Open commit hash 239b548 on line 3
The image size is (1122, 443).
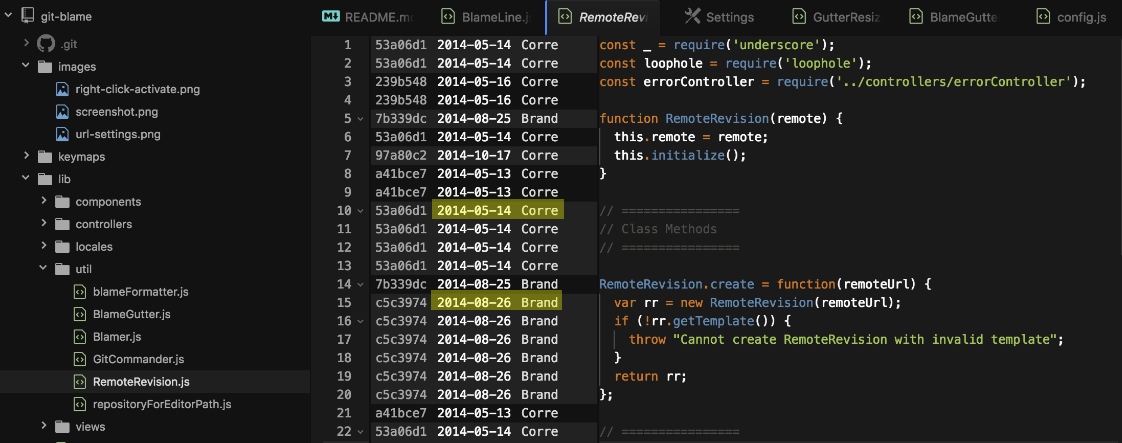401,81
